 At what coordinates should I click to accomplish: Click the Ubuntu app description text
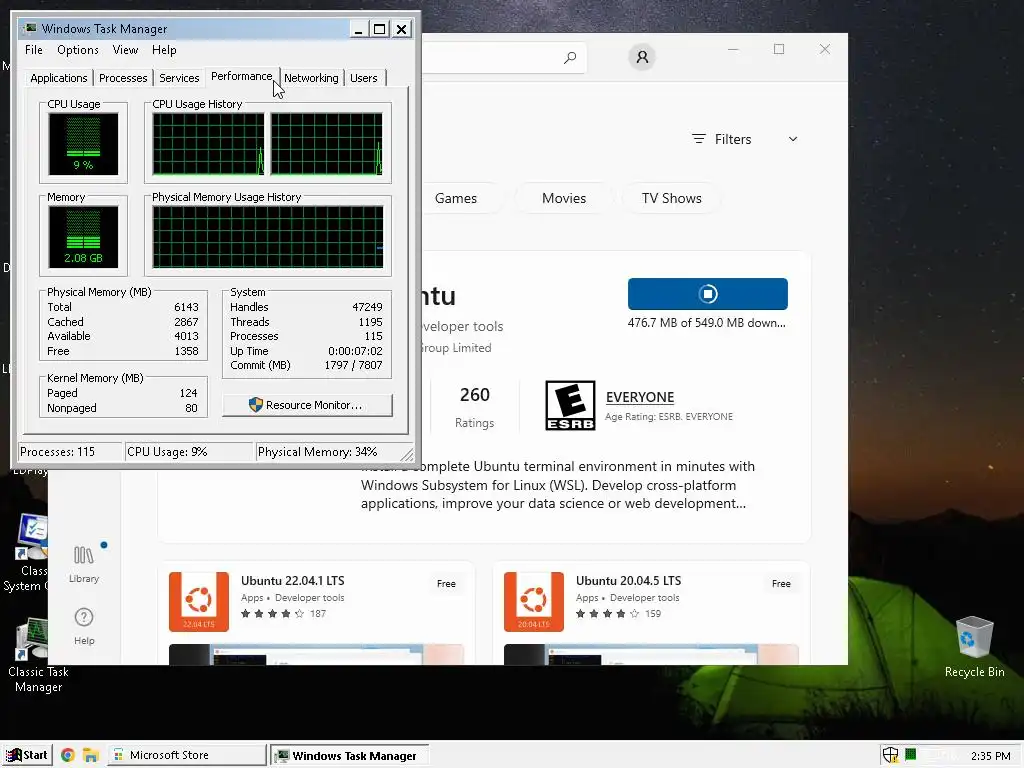558,485
